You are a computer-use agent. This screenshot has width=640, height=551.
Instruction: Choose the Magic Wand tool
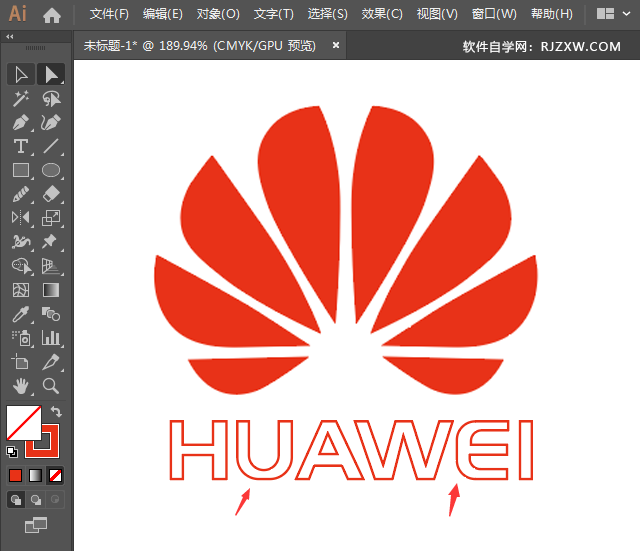21,98
